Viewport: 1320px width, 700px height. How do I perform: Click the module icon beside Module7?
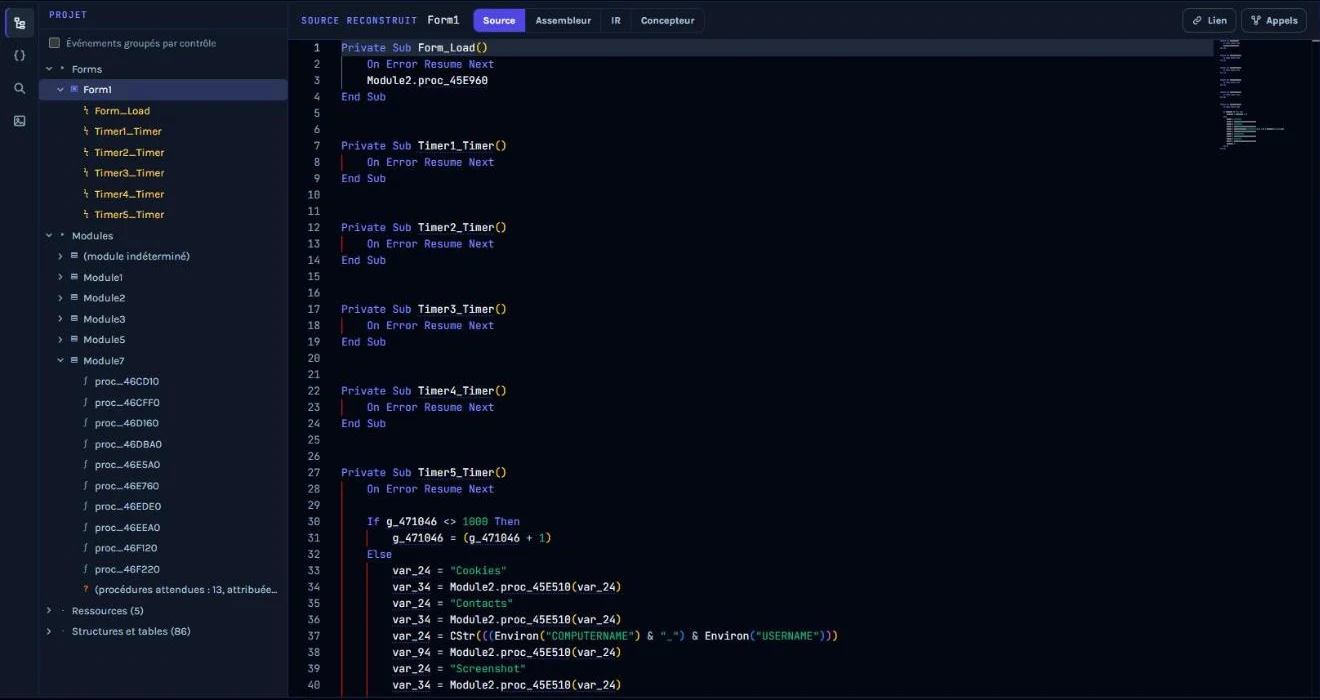[x=74, y=361]
